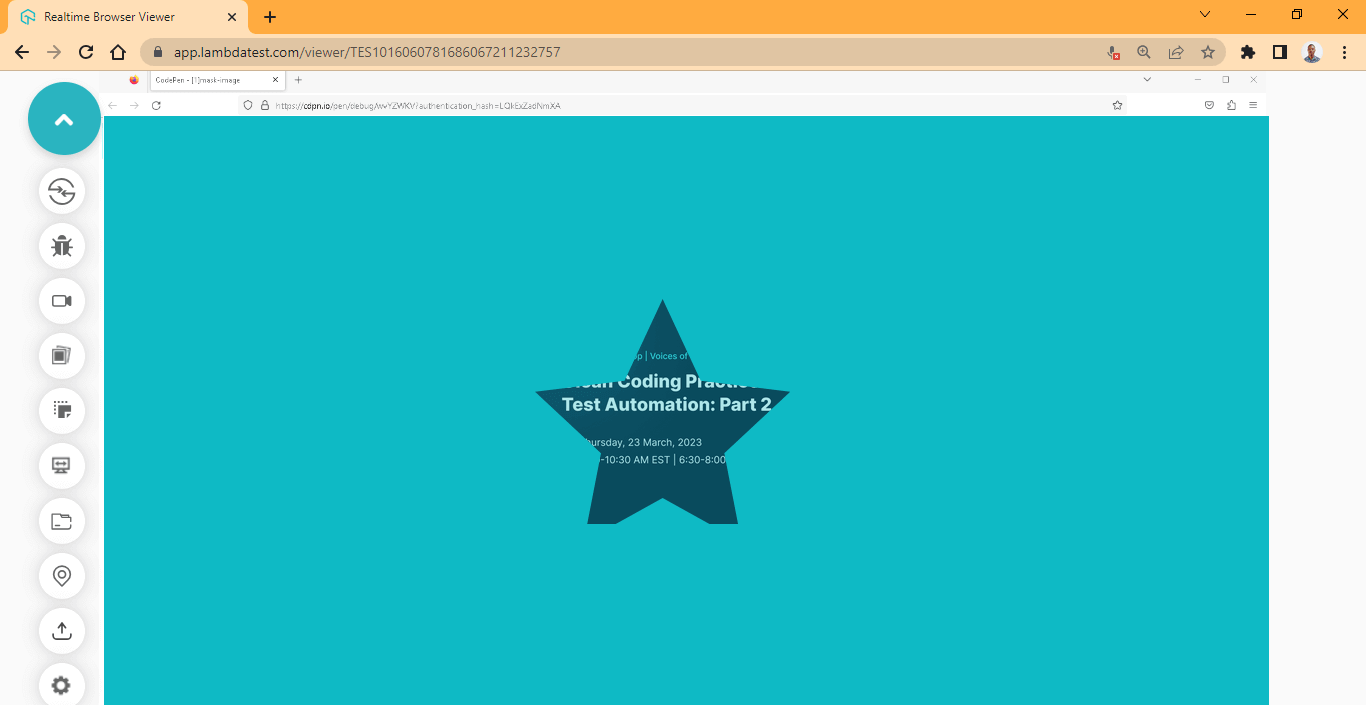Open the files folder icon in sidebar
The width and height of the screenshot is (1366, 705).
click(62, 521)
